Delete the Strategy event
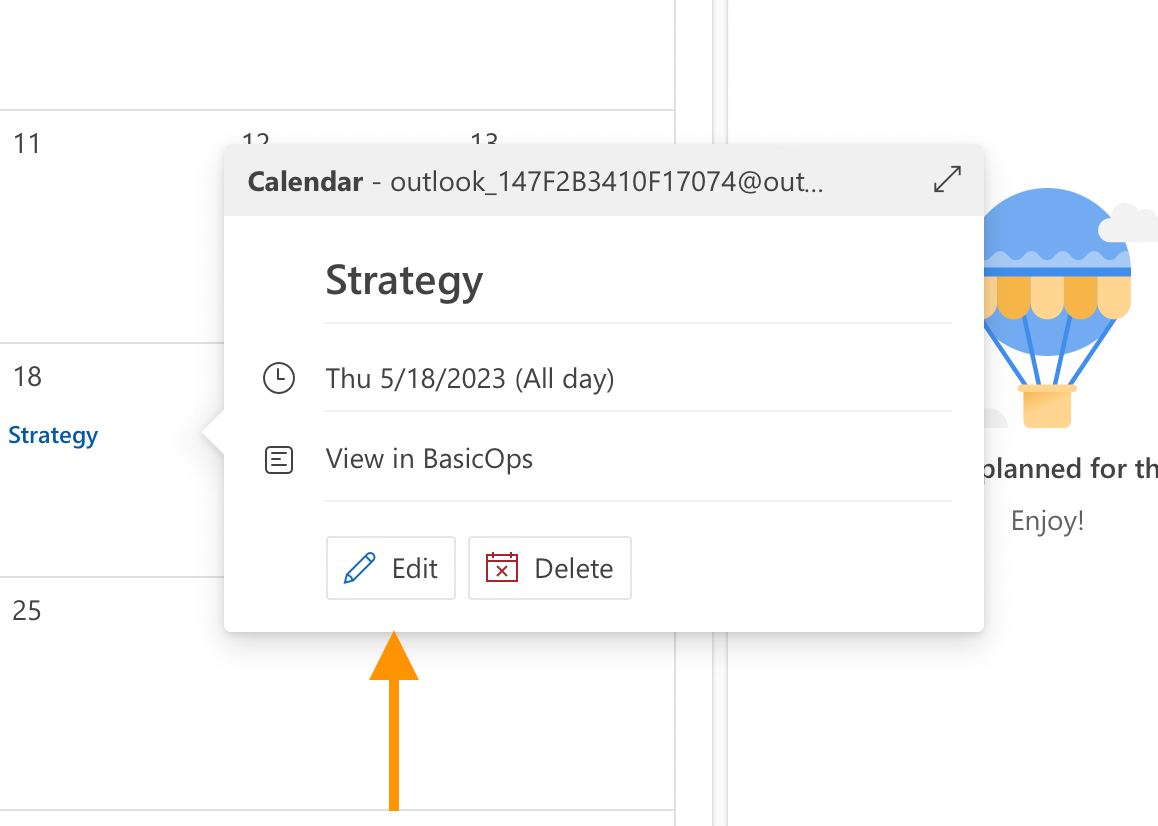The height and width of the screenshot is (826, 1158). (x=549, y=567)
